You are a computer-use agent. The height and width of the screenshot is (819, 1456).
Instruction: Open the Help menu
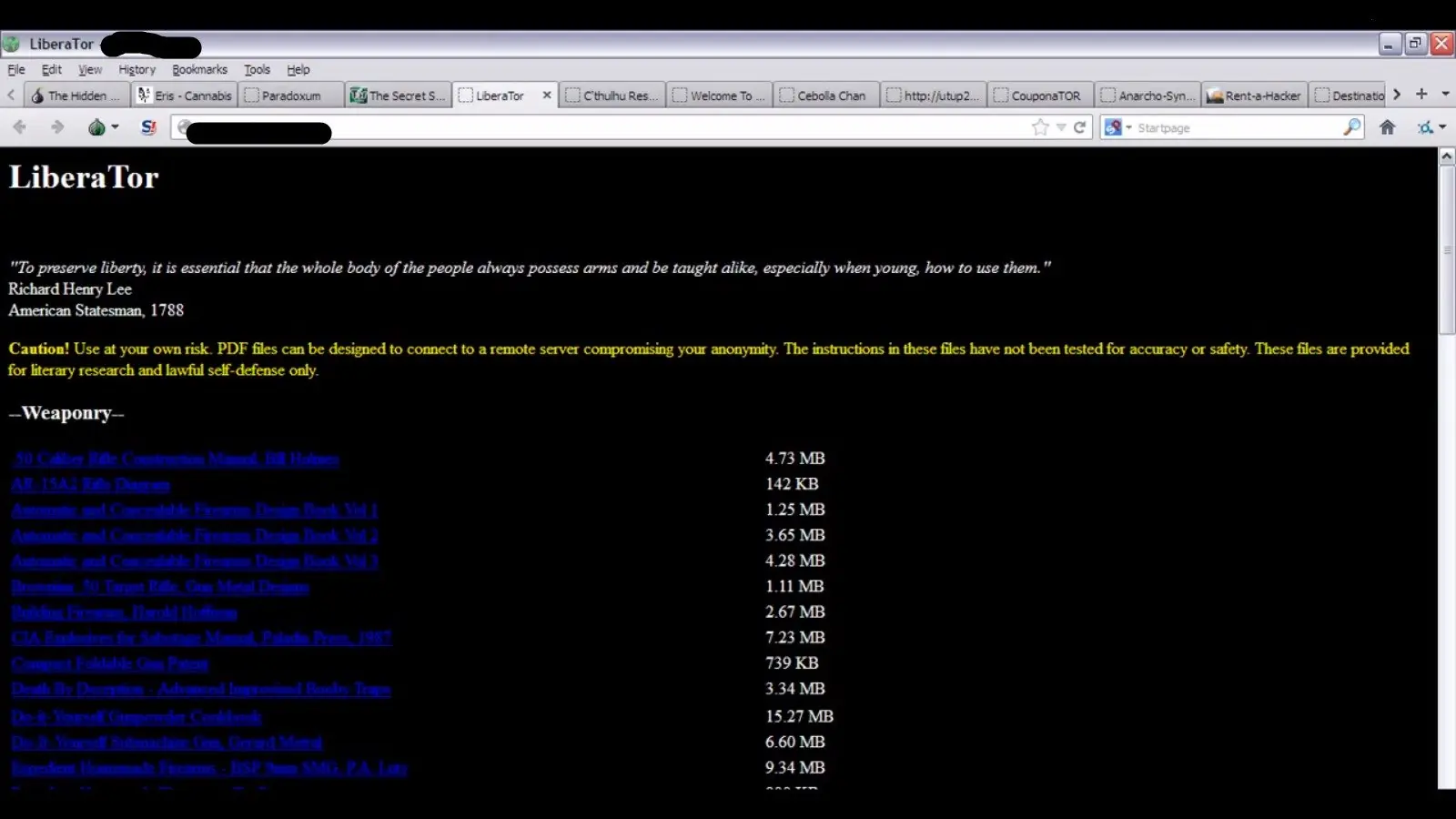click(298, 69)
